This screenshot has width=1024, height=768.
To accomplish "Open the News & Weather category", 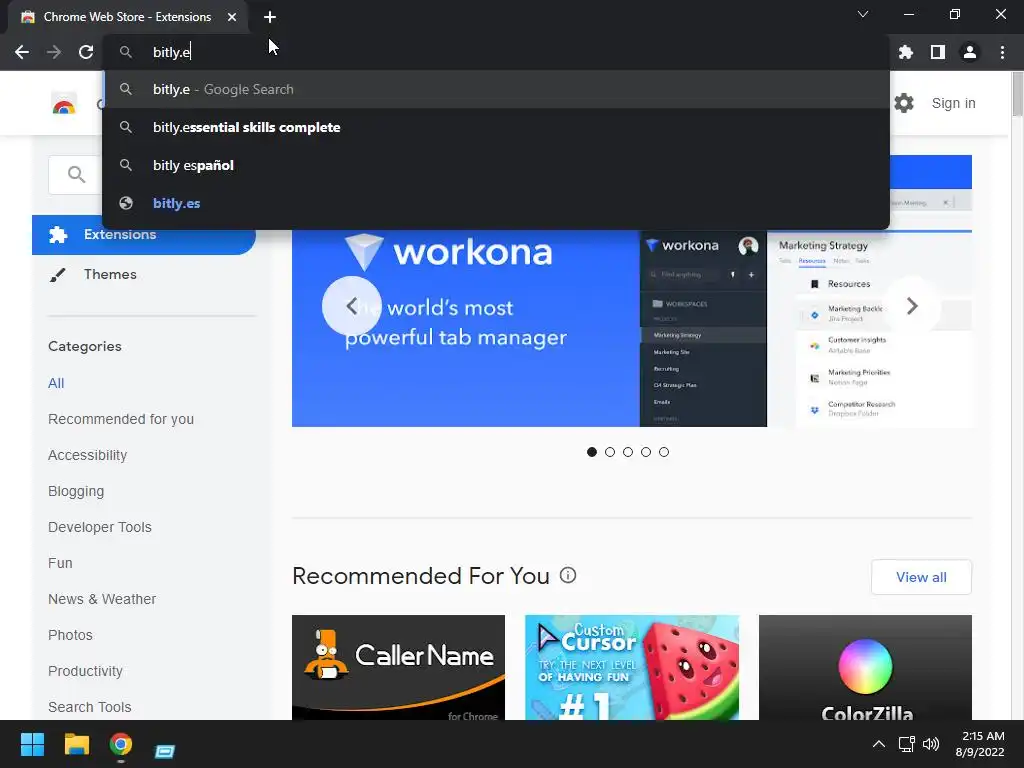I will click(x=102, y=599).
